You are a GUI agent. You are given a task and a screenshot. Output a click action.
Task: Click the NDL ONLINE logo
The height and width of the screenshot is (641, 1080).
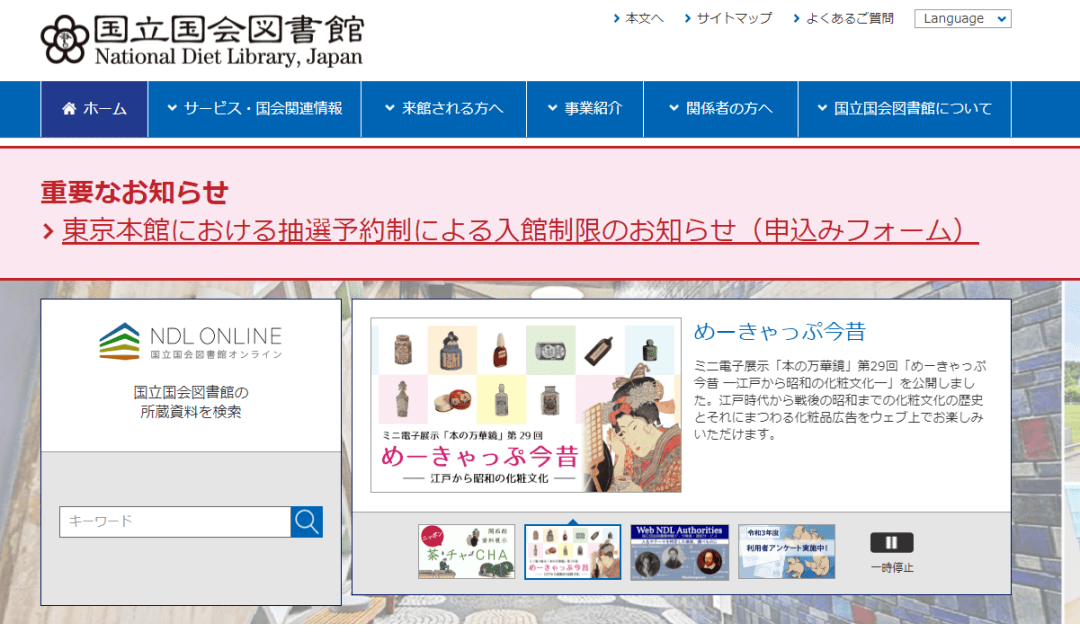(x=190, y=340)
